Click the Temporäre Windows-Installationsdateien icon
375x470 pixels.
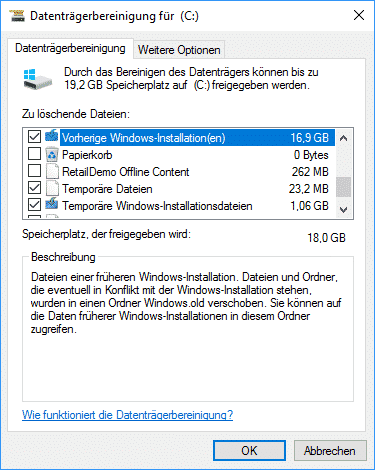point(52,204)
